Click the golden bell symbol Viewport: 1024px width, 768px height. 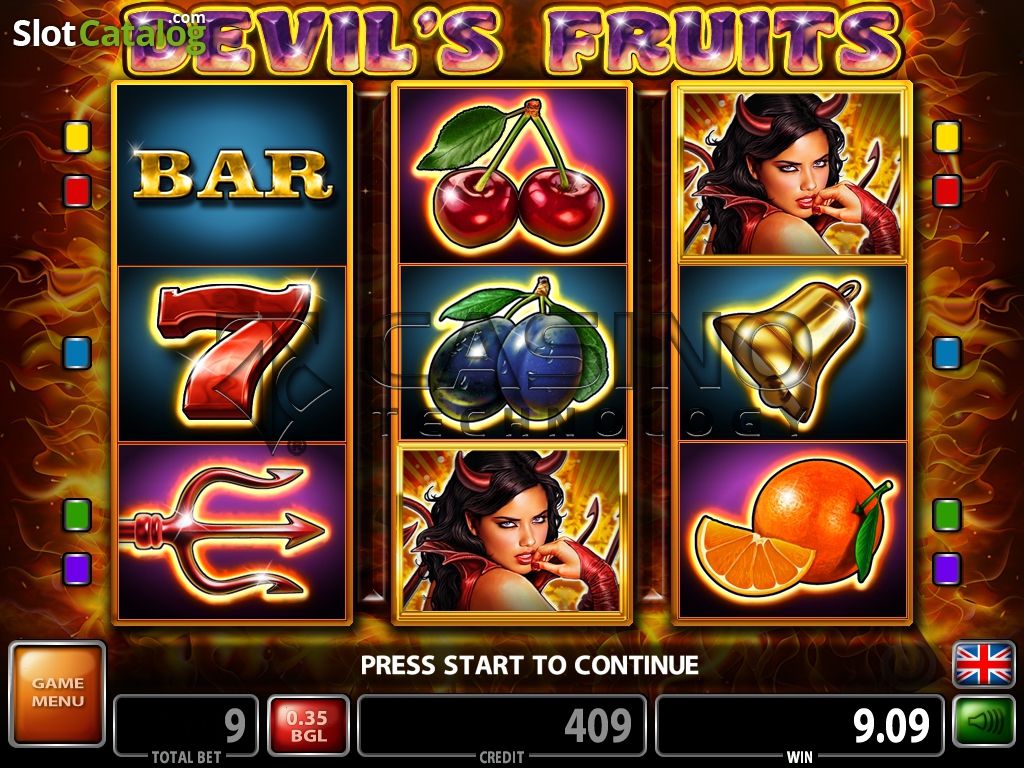point(793,353)
